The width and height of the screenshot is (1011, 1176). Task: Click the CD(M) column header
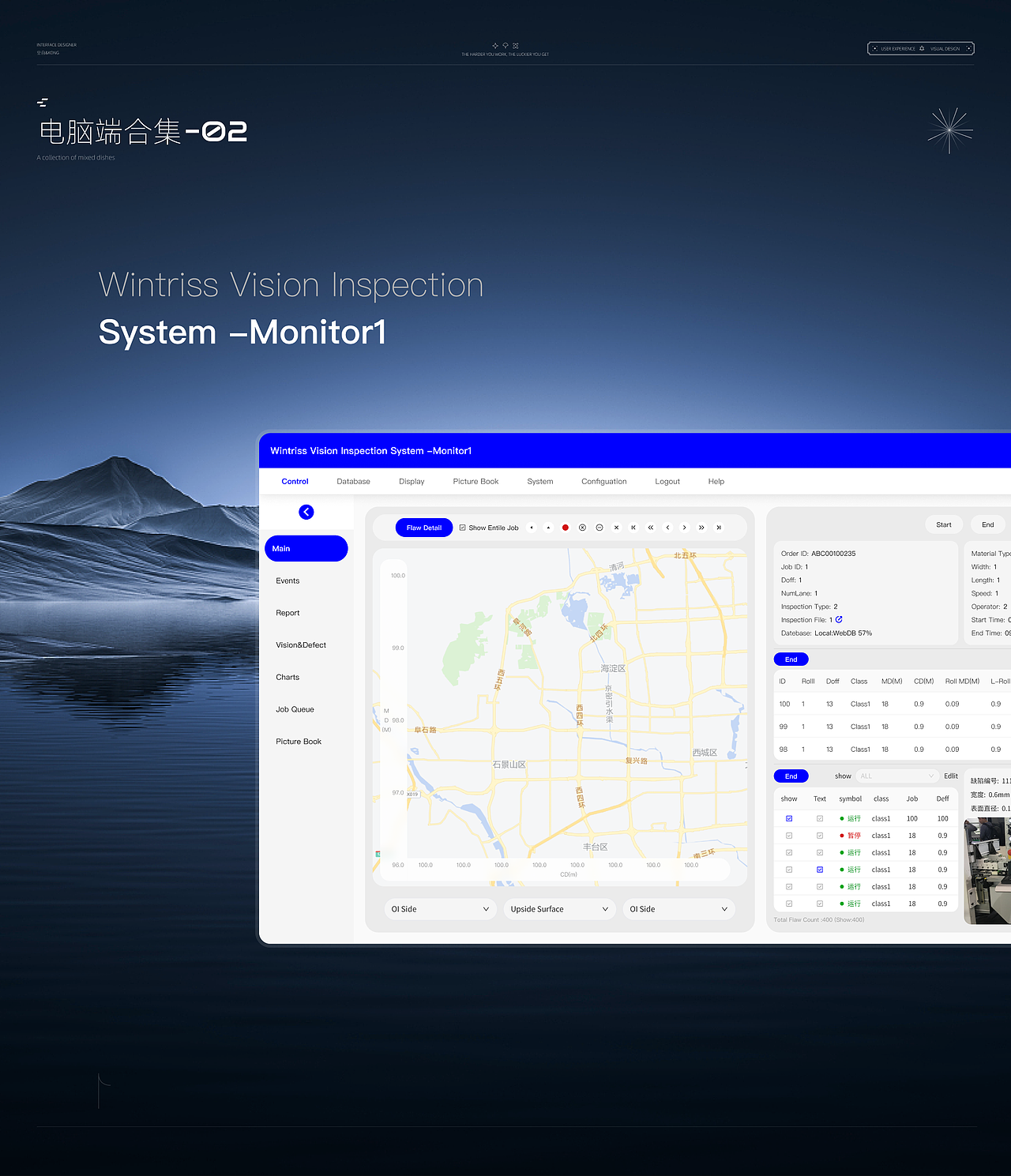tap(924, 682)
